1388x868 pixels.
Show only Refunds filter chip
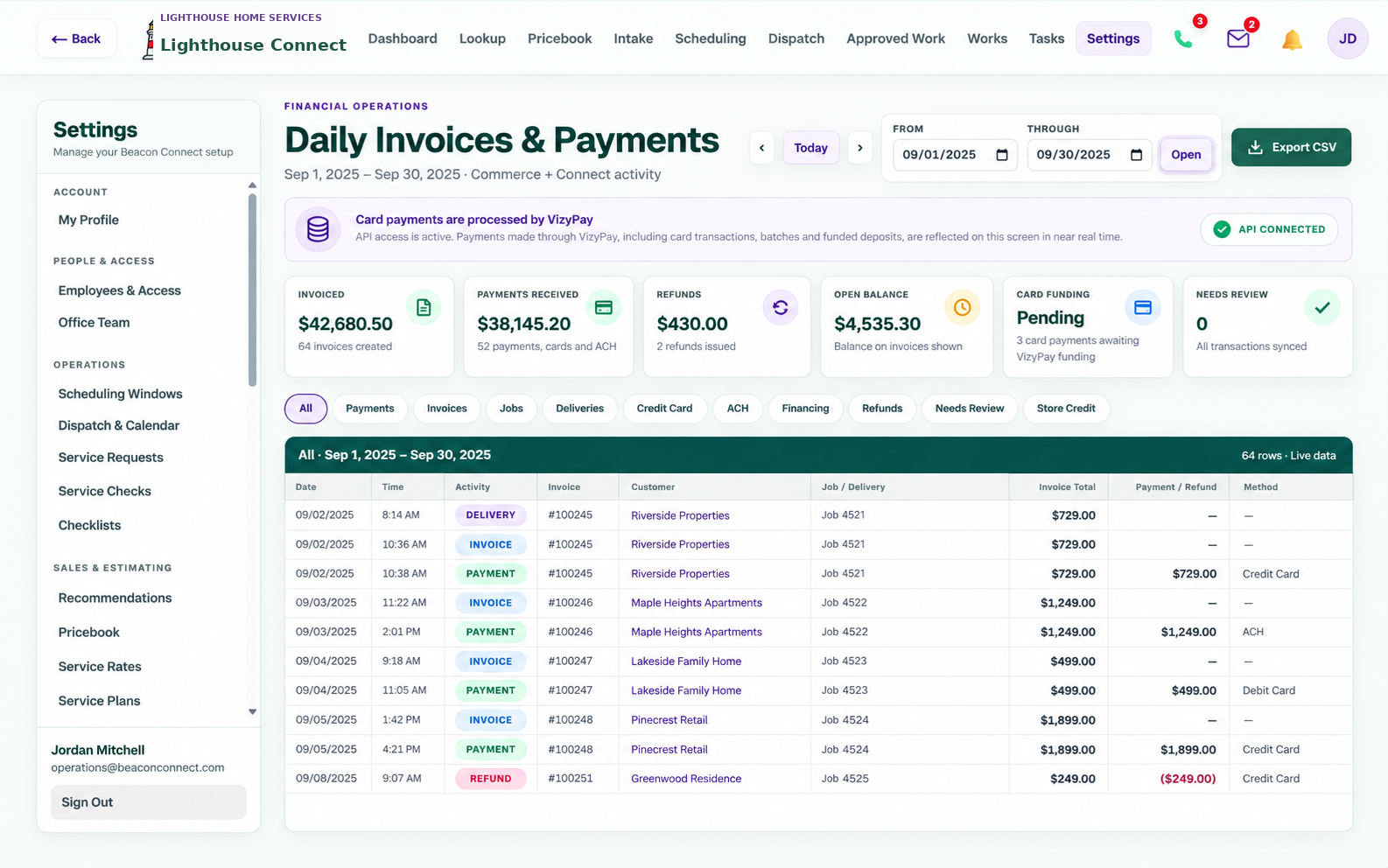click(881, 409)
